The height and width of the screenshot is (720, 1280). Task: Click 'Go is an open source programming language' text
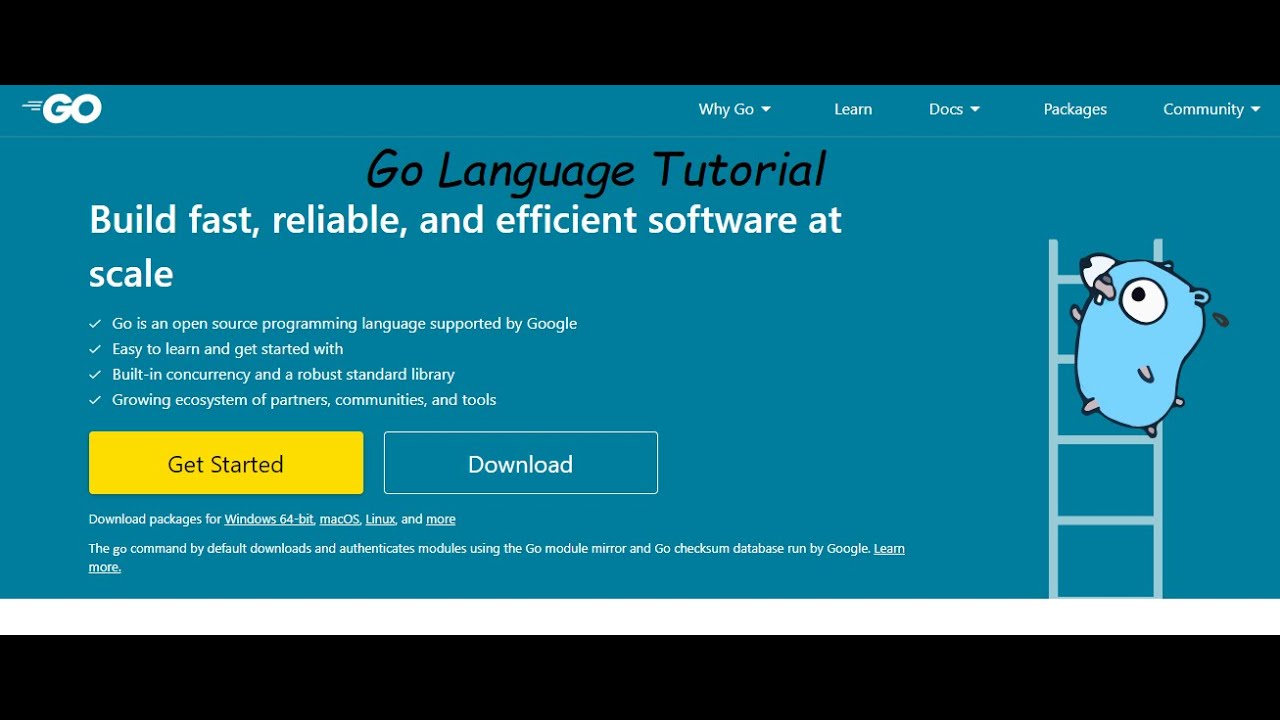point(344,323)
